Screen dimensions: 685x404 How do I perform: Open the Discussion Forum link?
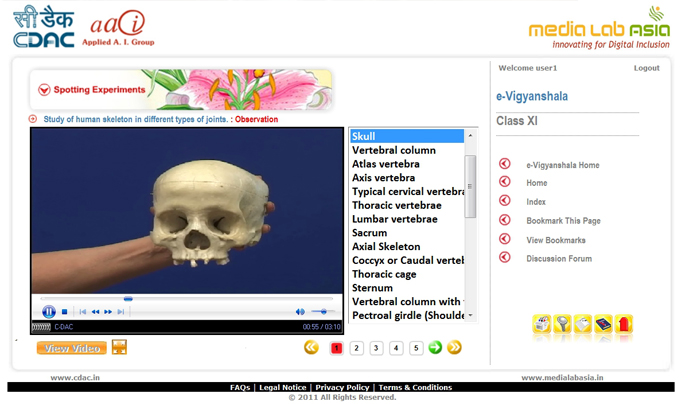pos(559,259)
